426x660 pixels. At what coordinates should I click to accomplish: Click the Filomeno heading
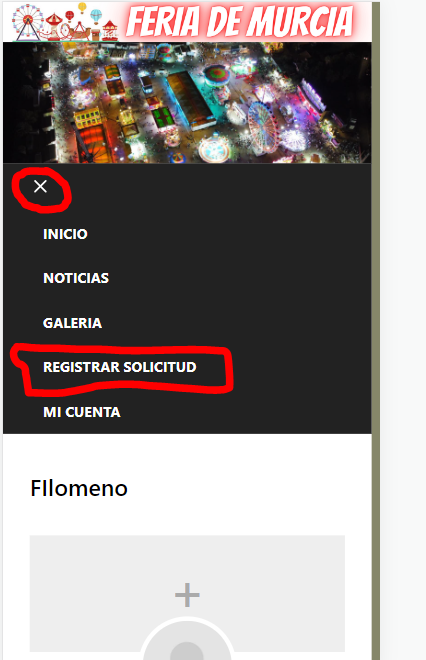coord(79,488)
